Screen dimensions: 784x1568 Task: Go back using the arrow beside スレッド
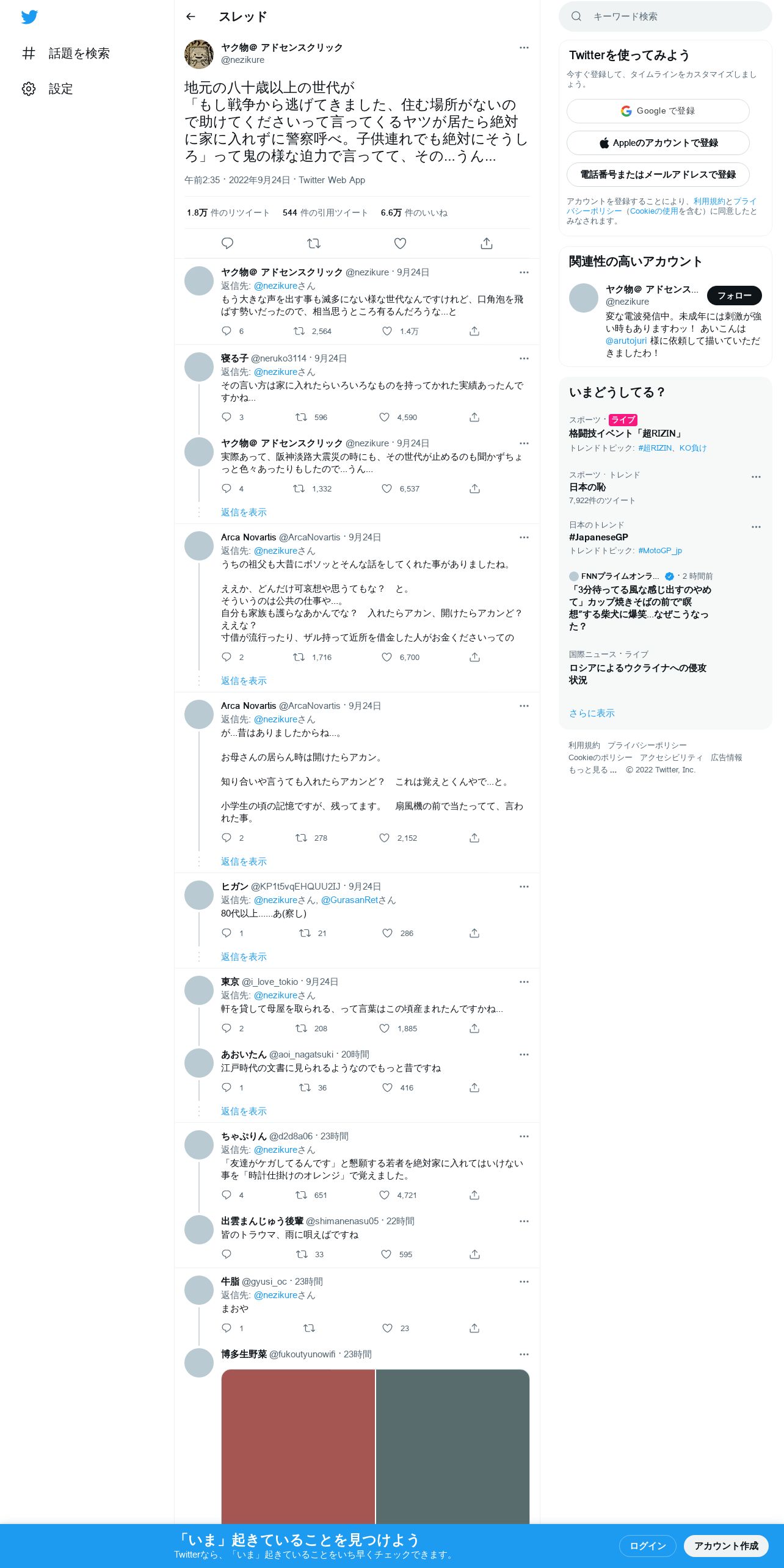[x=191, y=16]
